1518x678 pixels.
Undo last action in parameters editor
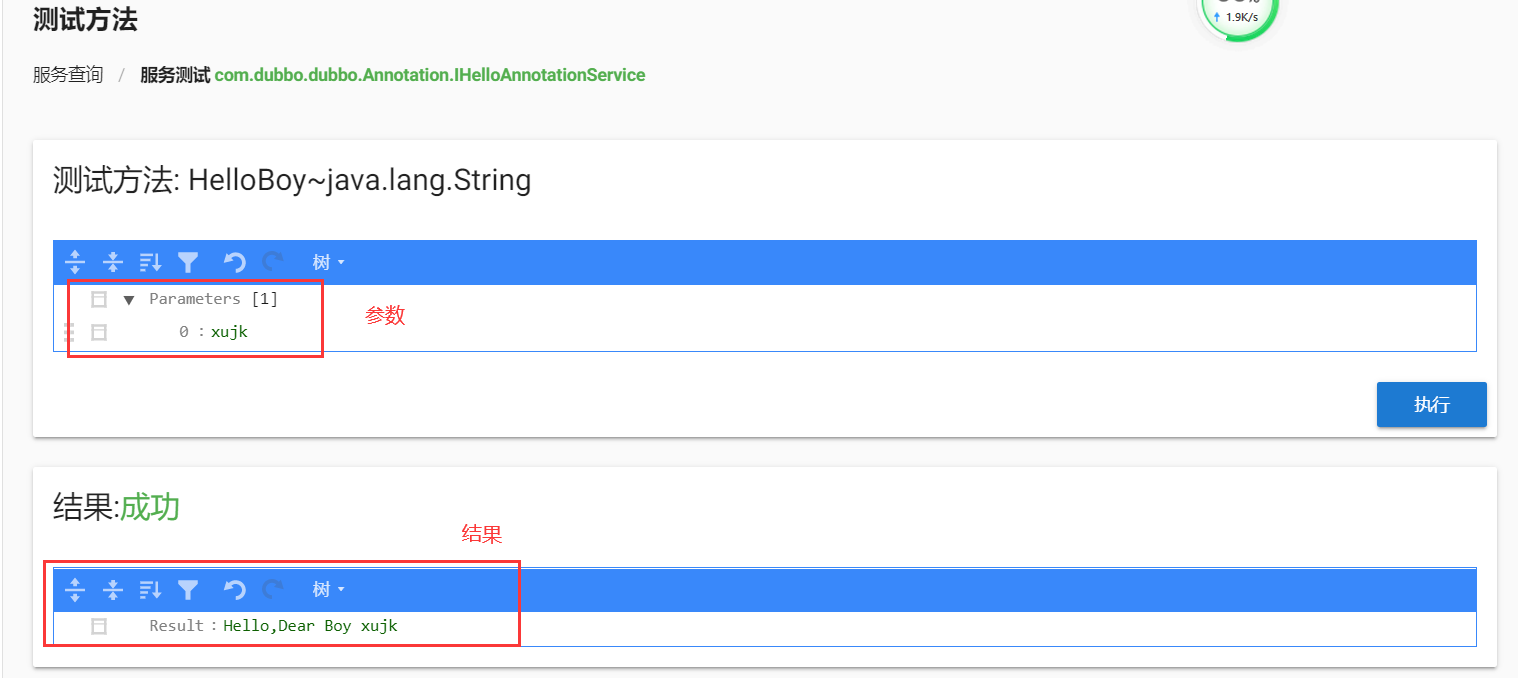[x=234, y=262]
